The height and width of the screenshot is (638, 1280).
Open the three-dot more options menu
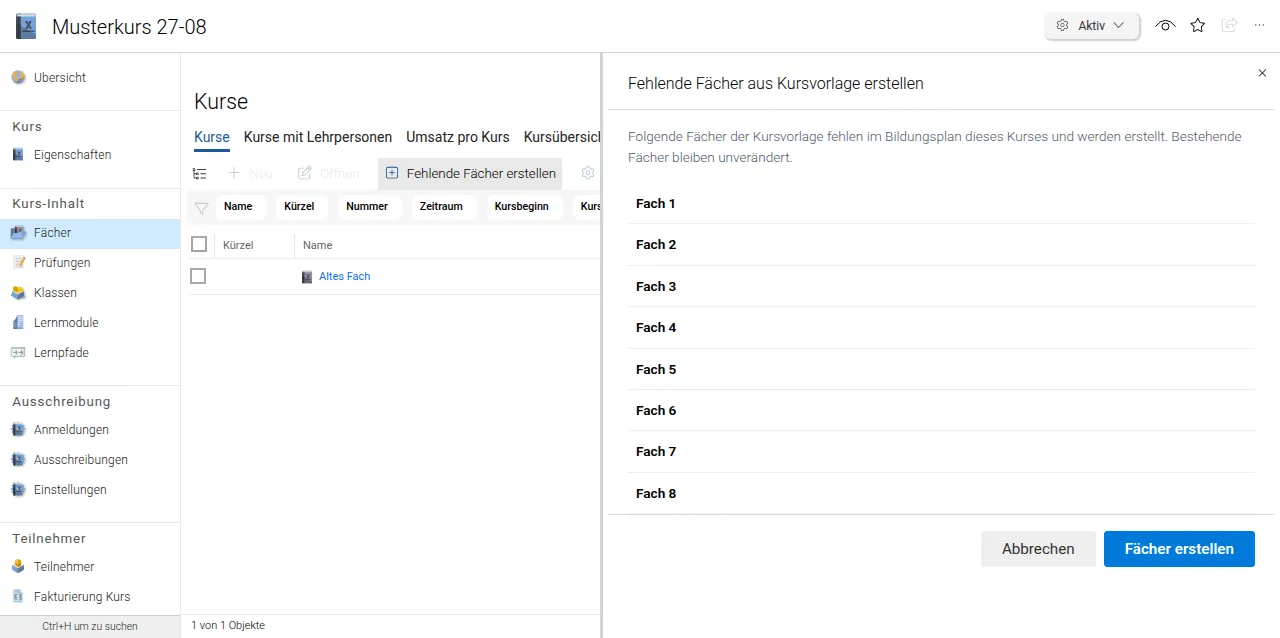tap(1259, 26)
